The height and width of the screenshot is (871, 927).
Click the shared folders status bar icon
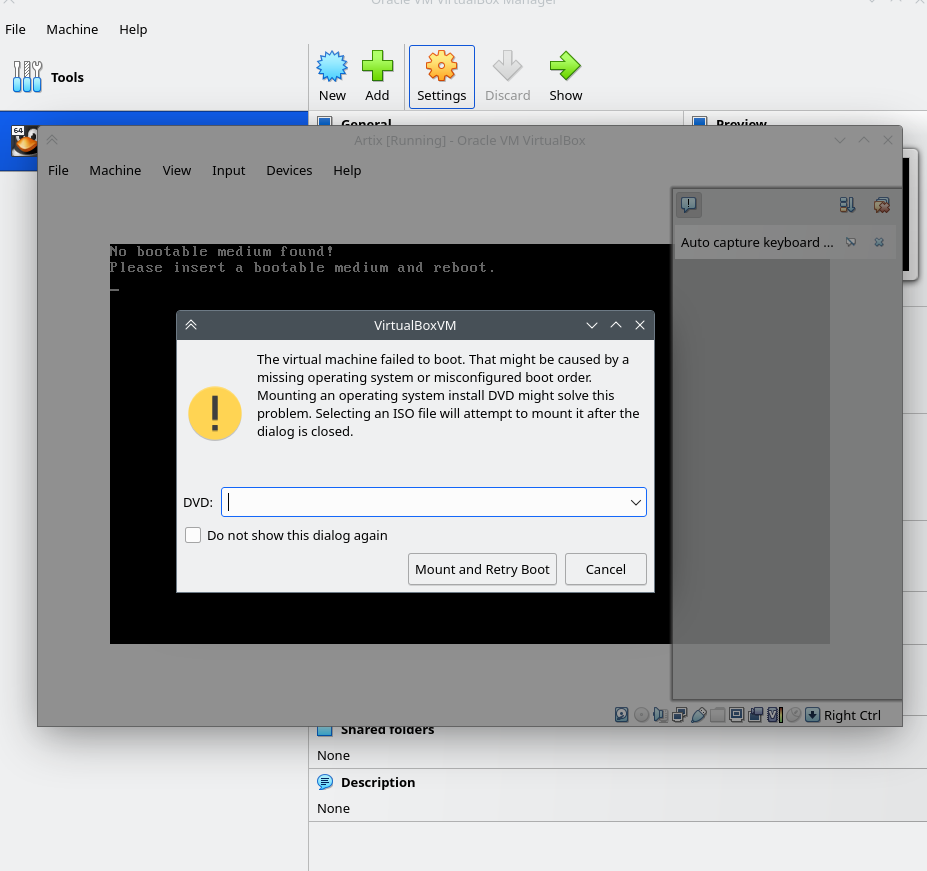click(717, 715)
